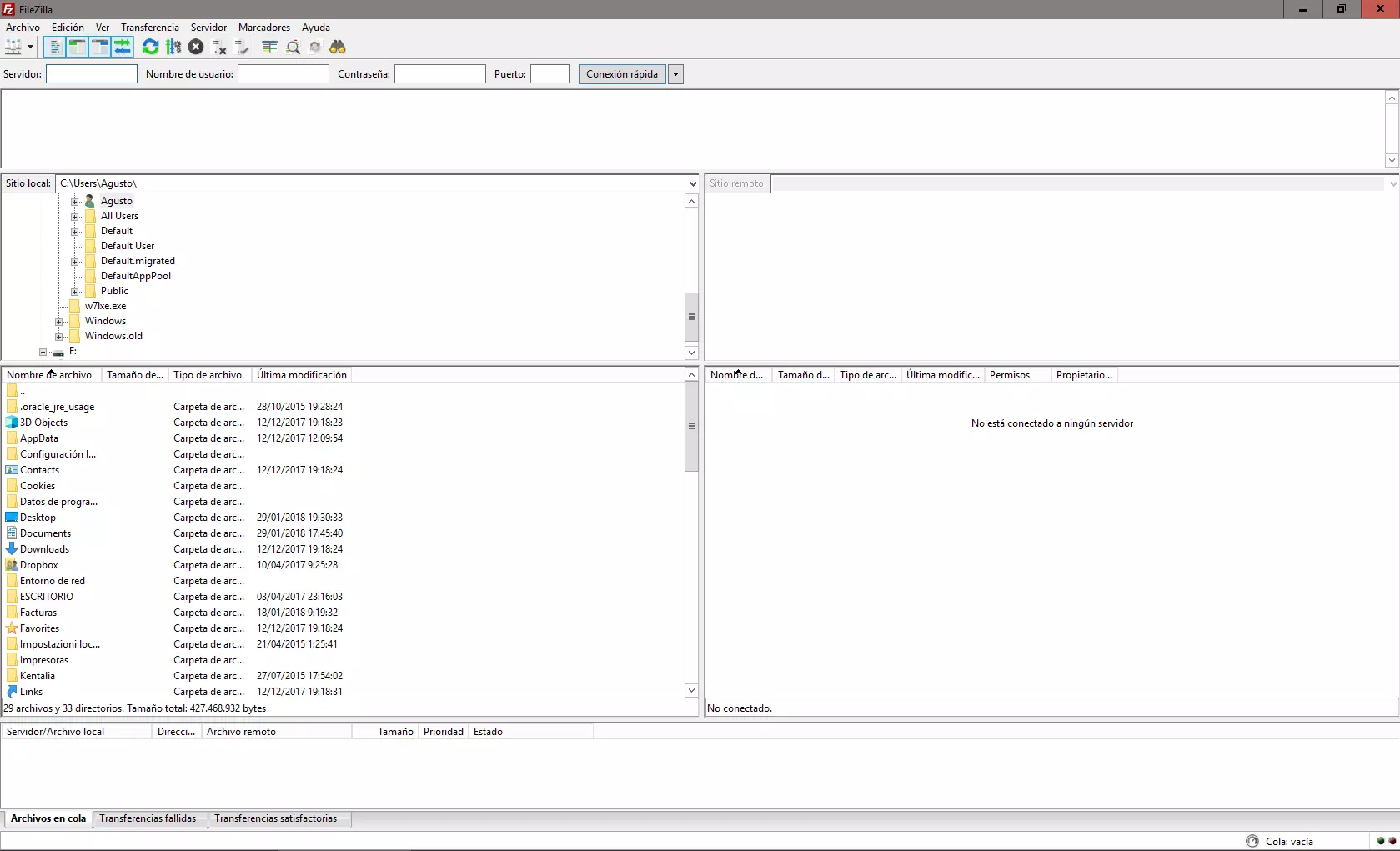Click the binoculars file search icon

[x=338, y=48]
